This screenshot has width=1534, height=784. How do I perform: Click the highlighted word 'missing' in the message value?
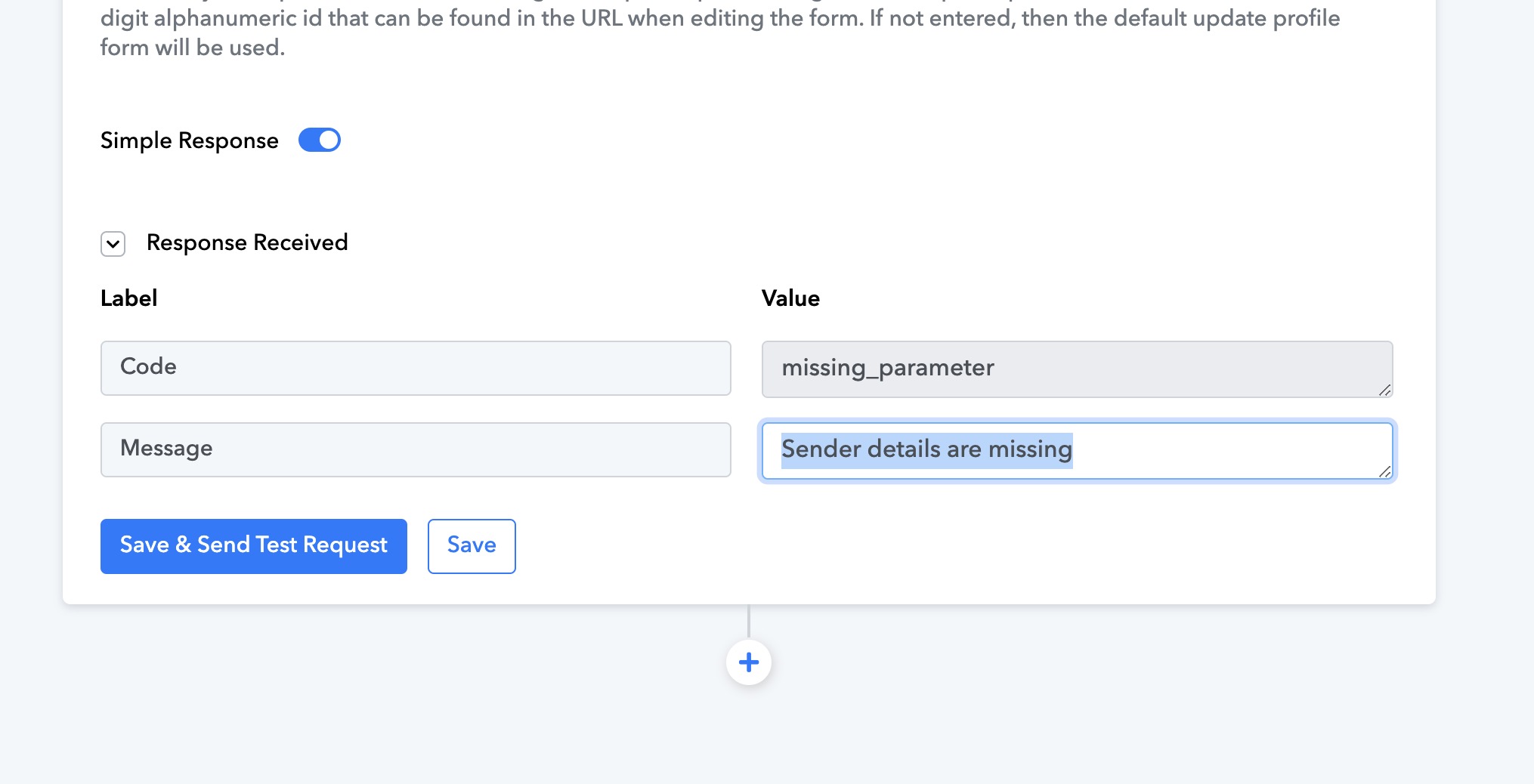1031,449
